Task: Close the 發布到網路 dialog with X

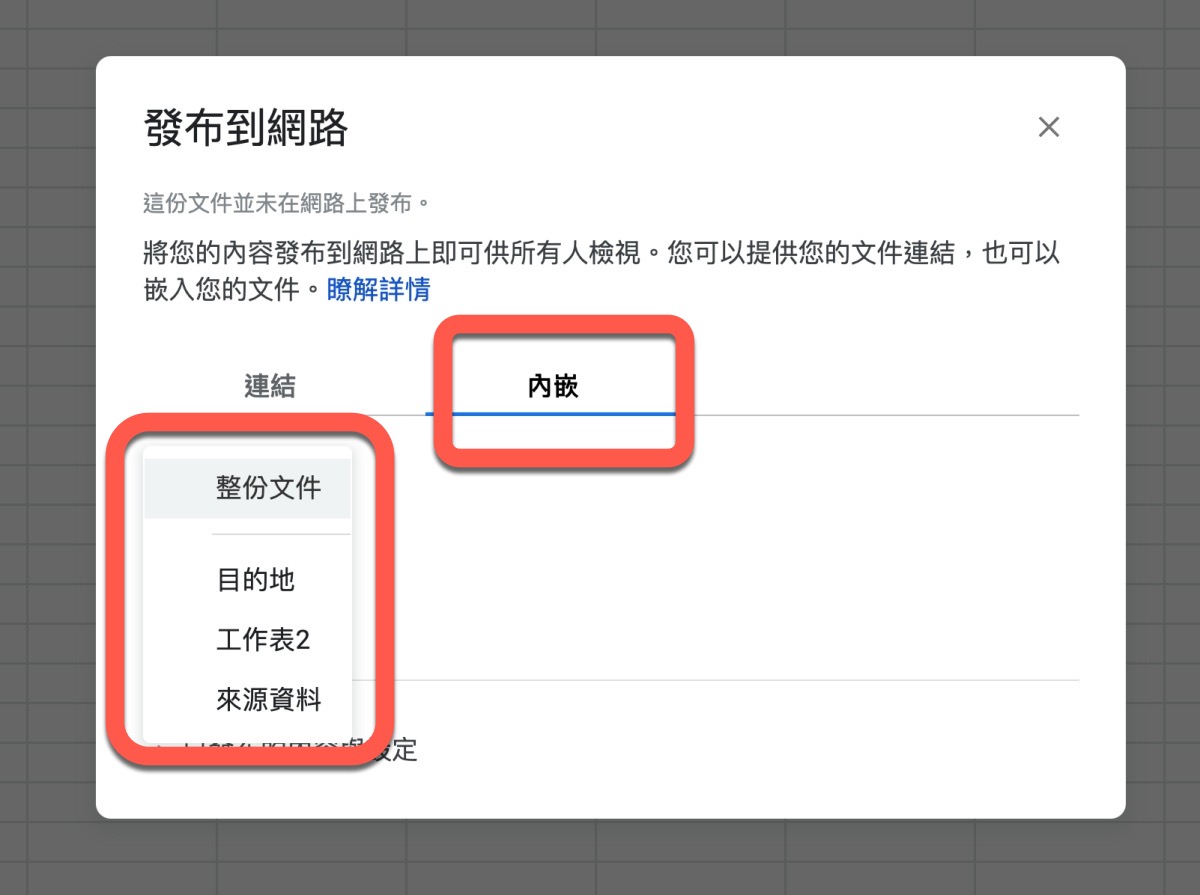Action: coord(1048,127)
